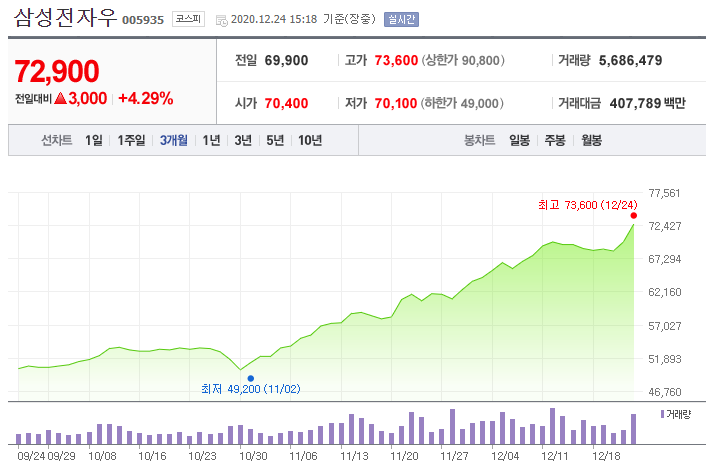Viewport: 706px width, 474px height.
Task: Click the 11/13 date label on the x-axis
Action: click(x=354, y=456)
